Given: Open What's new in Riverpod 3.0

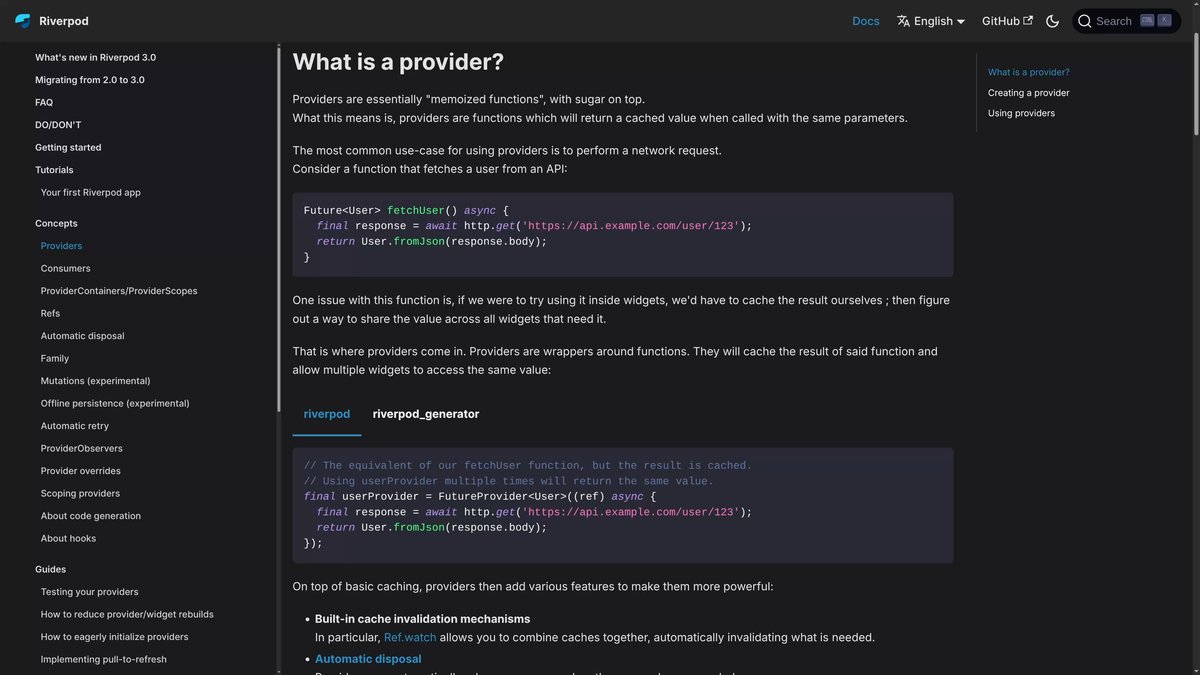Looking at the screenshot, I should 95,57.
